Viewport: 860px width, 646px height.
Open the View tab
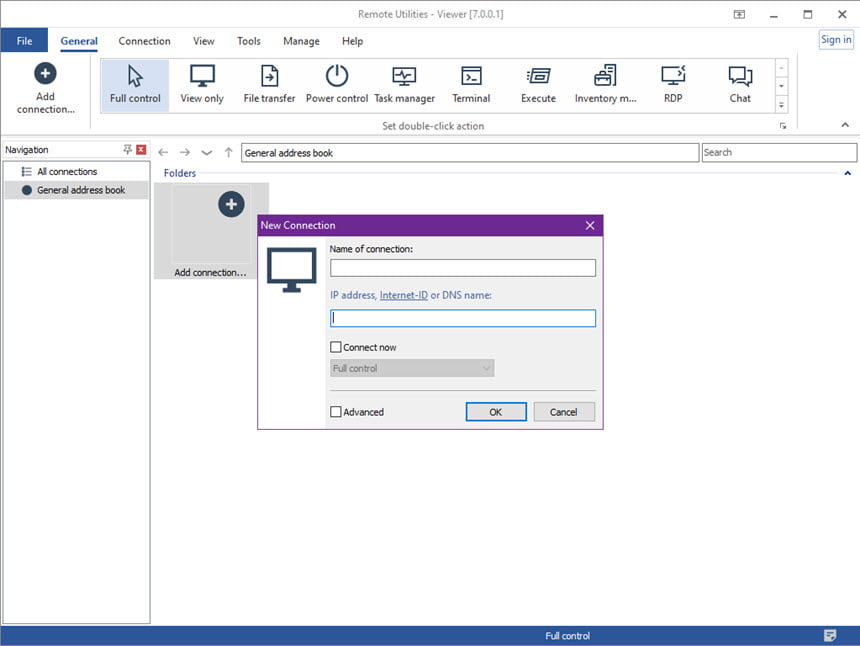(203, 41)
